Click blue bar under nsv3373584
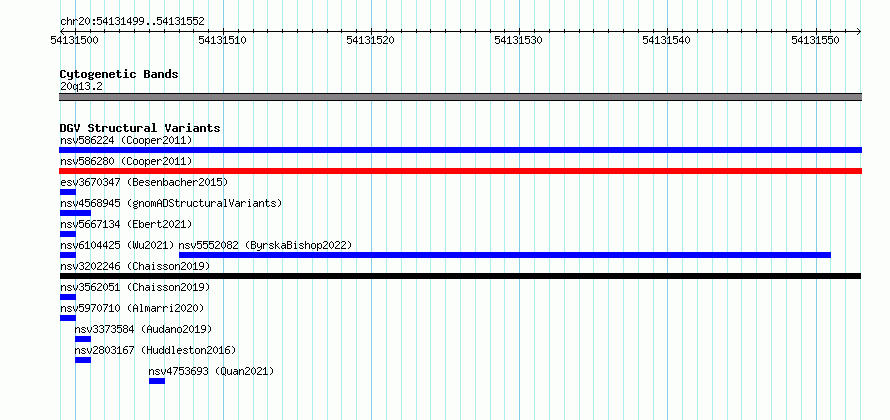Viewport: 890px width, 420px height. (83, 339)
